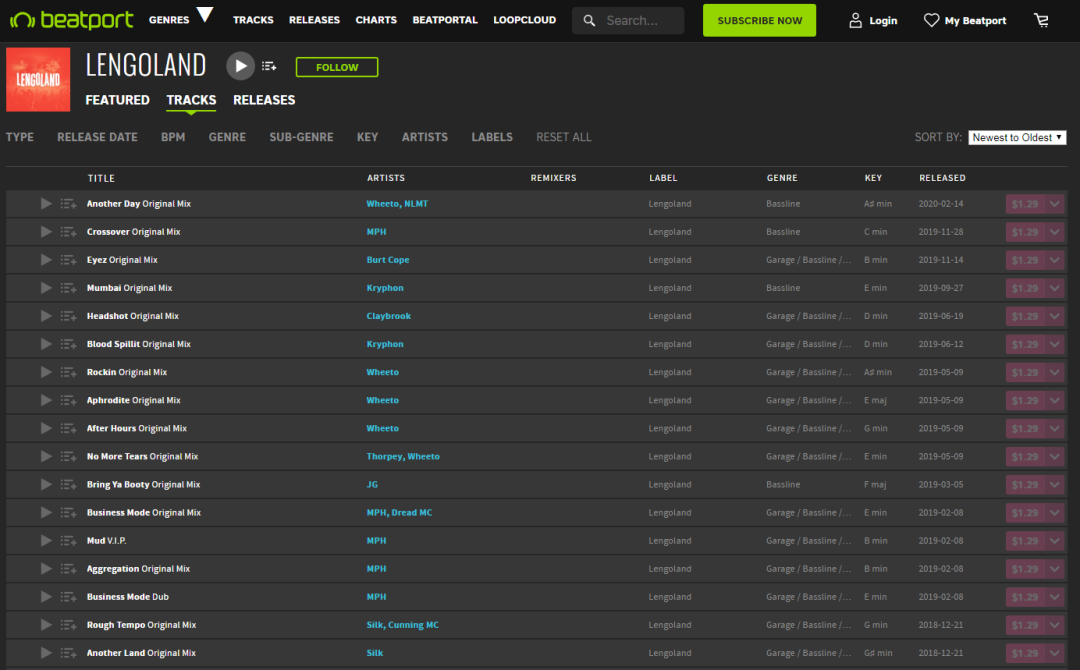This screenshot has height=670, width=1080.
Task: Open Charts in the top navigation
Action: point(376,20)
